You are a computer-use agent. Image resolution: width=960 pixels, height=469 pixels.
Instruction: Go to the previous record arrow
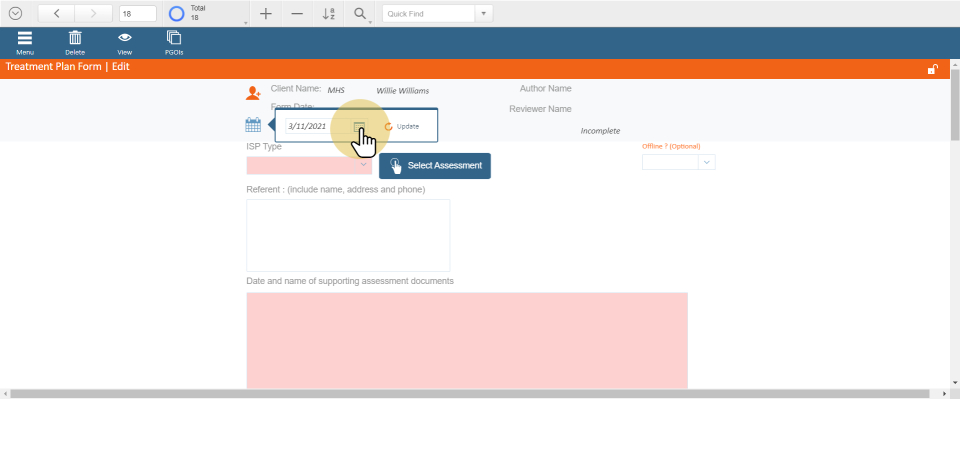56,14
